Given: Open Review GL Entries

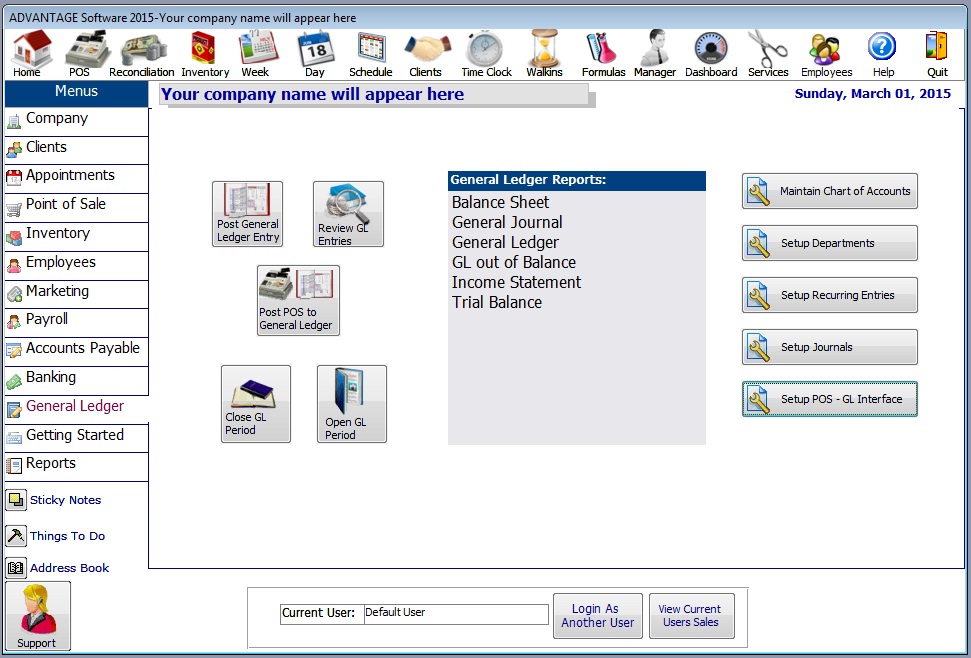Looking at the screenshot, I should coord(348,214).
